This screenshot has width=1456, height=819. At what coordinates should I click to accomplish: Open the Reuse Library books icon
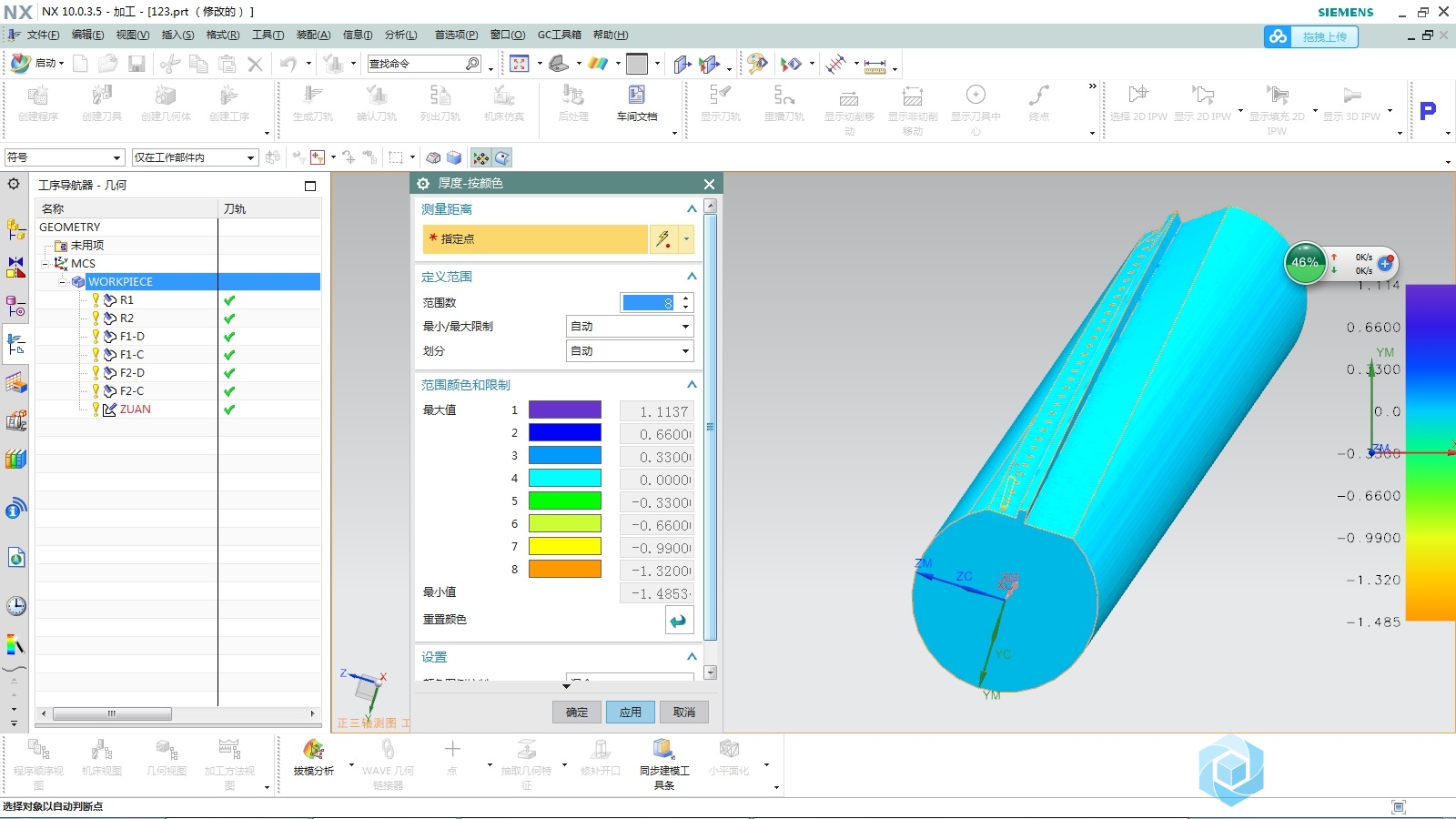click(15, 460)
